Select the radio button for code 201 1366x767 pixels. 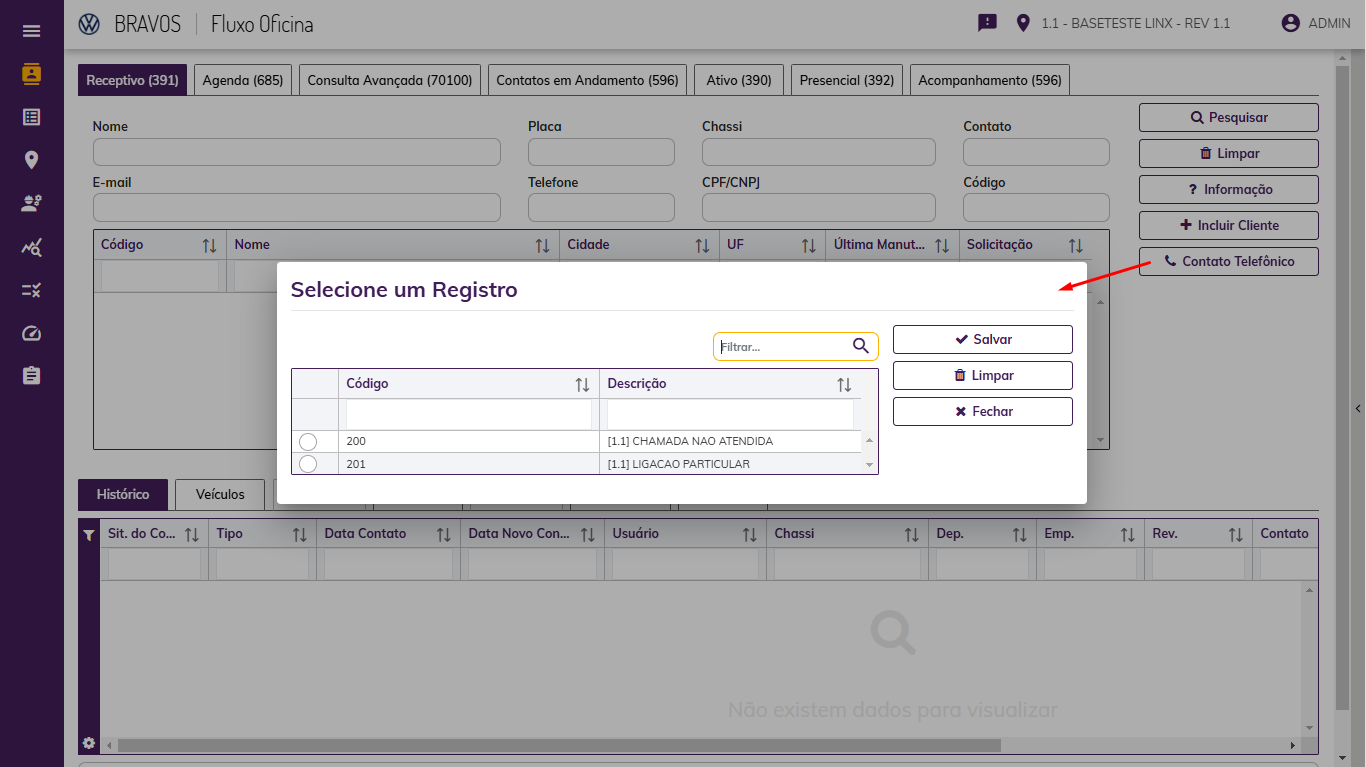coord(308,464)
